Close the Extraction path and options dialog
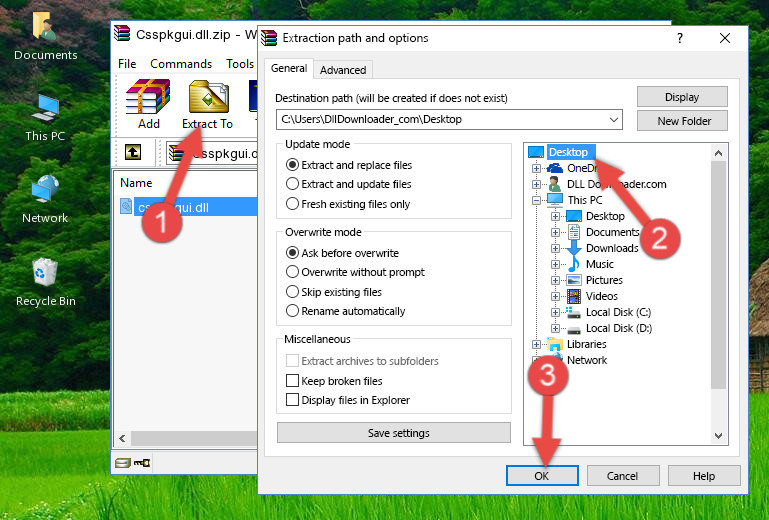The width and height of the screenshot is (769, 520). pyautogui.click(x=725, y=38)
